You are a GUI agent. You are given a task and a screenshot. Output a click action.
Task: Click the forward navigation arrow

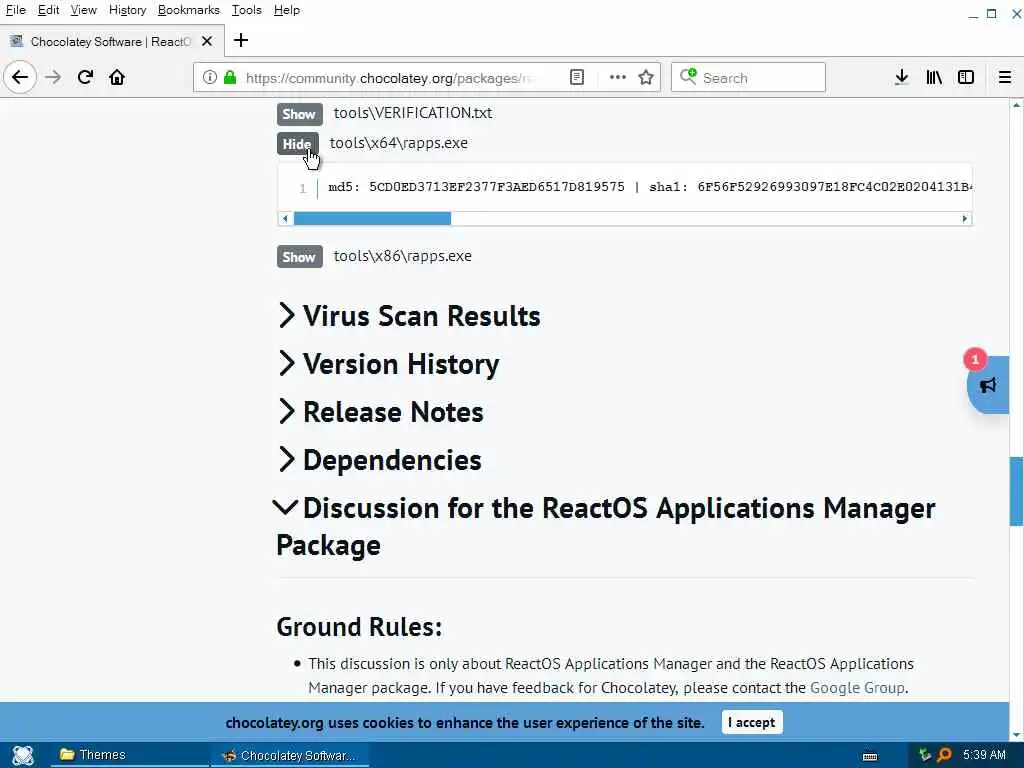(53, 78)
